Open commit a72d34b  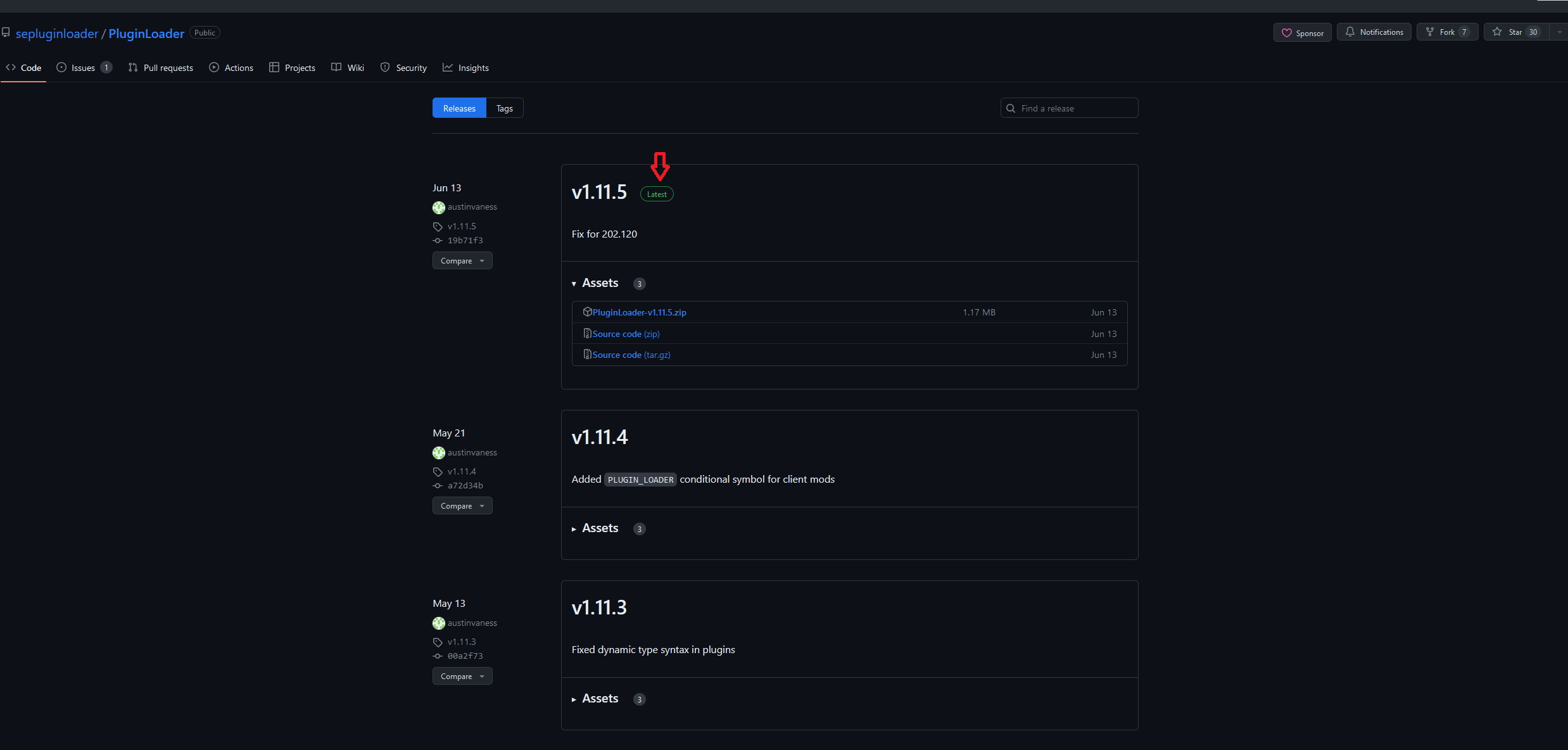(465, 486)
